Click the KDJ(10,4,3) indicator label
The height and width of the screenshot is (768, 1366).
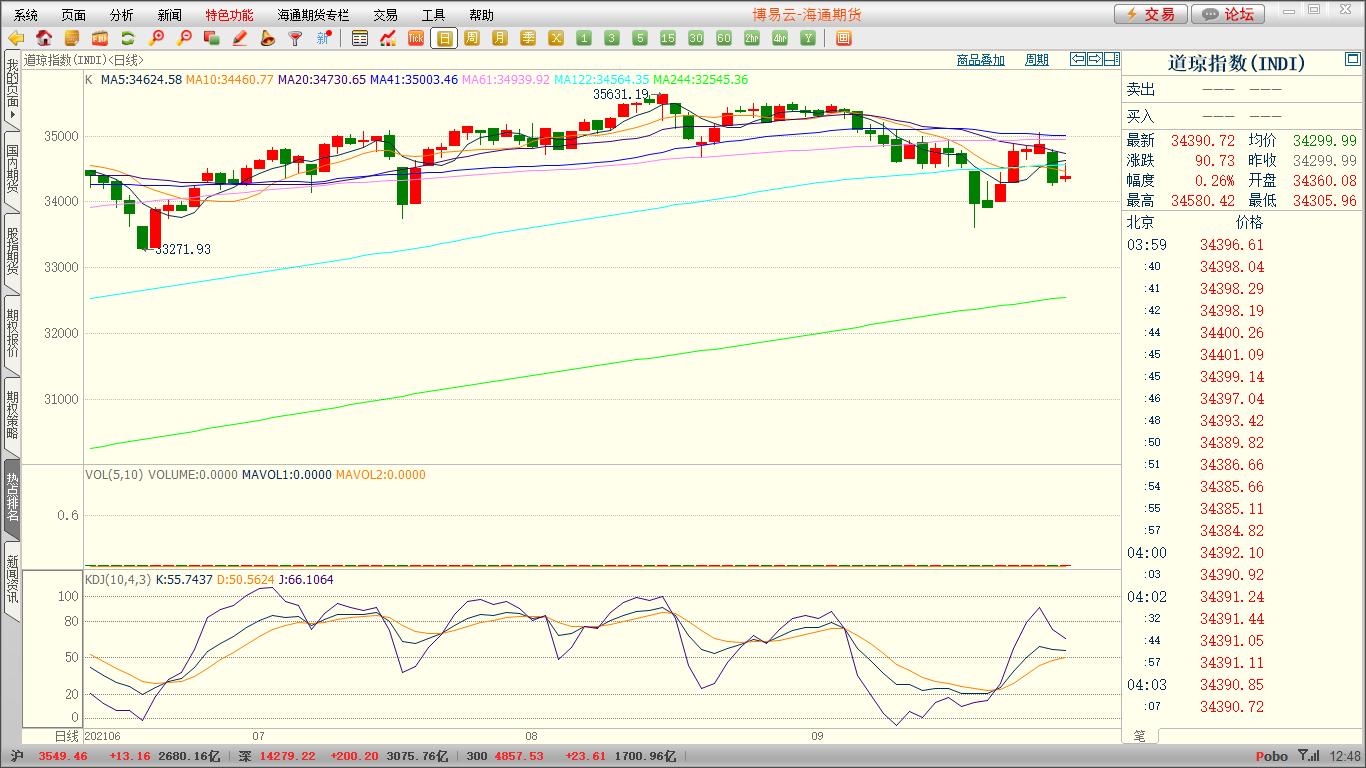pos(118,579)
